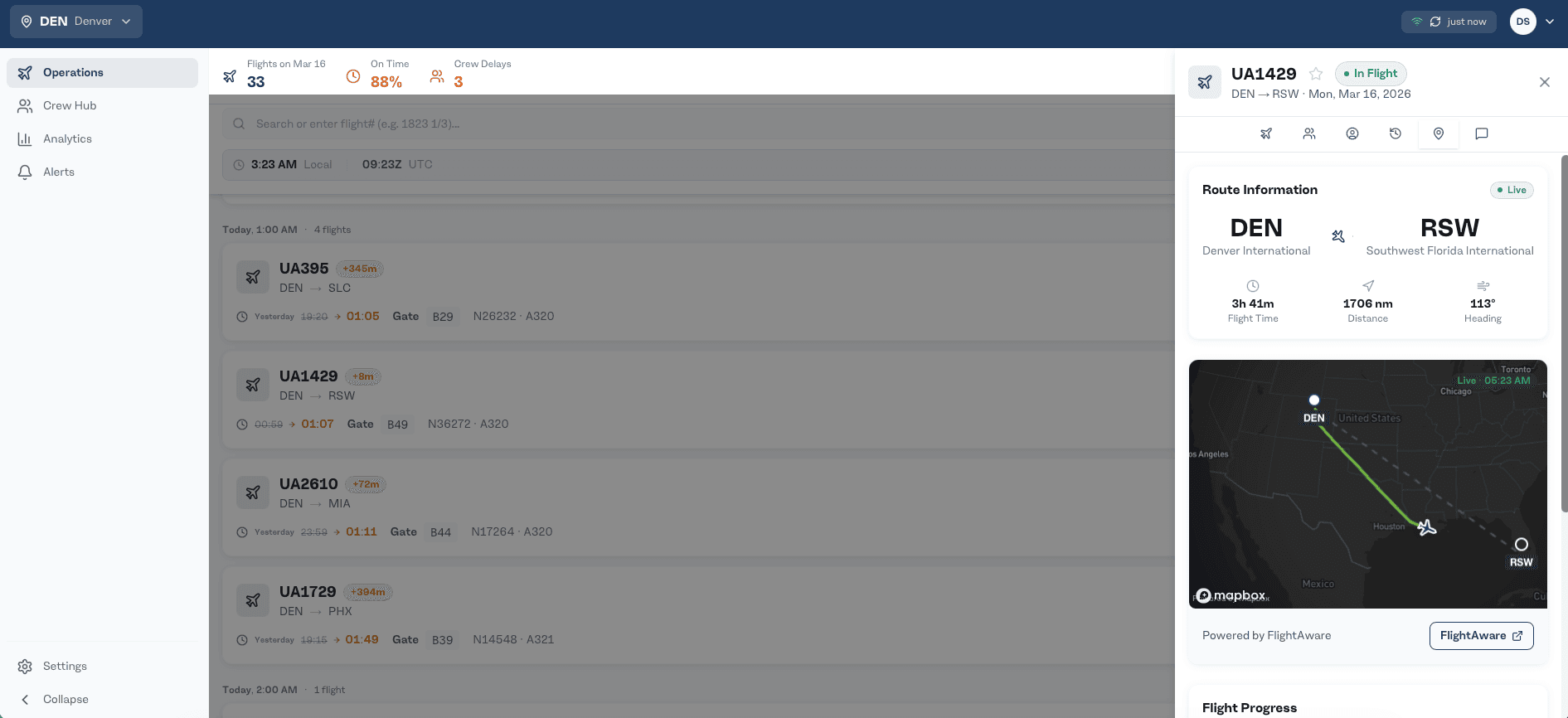Open the history clock tab

1396,133
